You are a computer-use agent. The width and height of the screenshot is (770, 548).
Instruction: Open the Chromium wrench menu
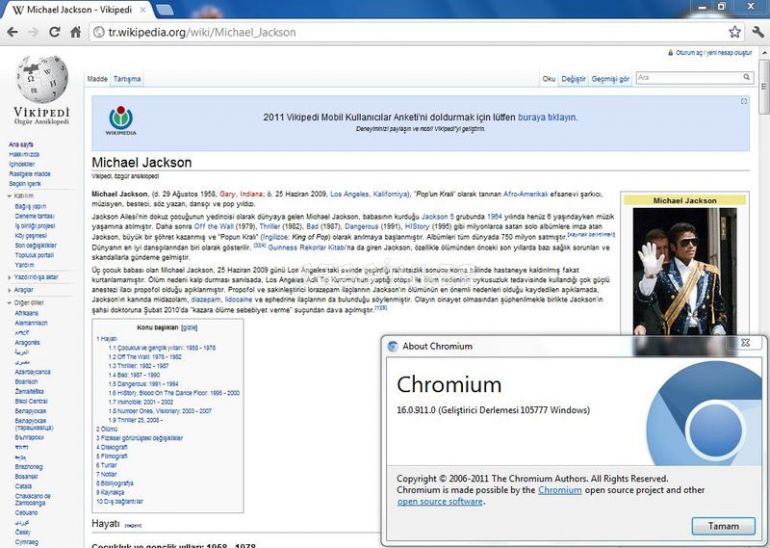click(x=758, y=32)
